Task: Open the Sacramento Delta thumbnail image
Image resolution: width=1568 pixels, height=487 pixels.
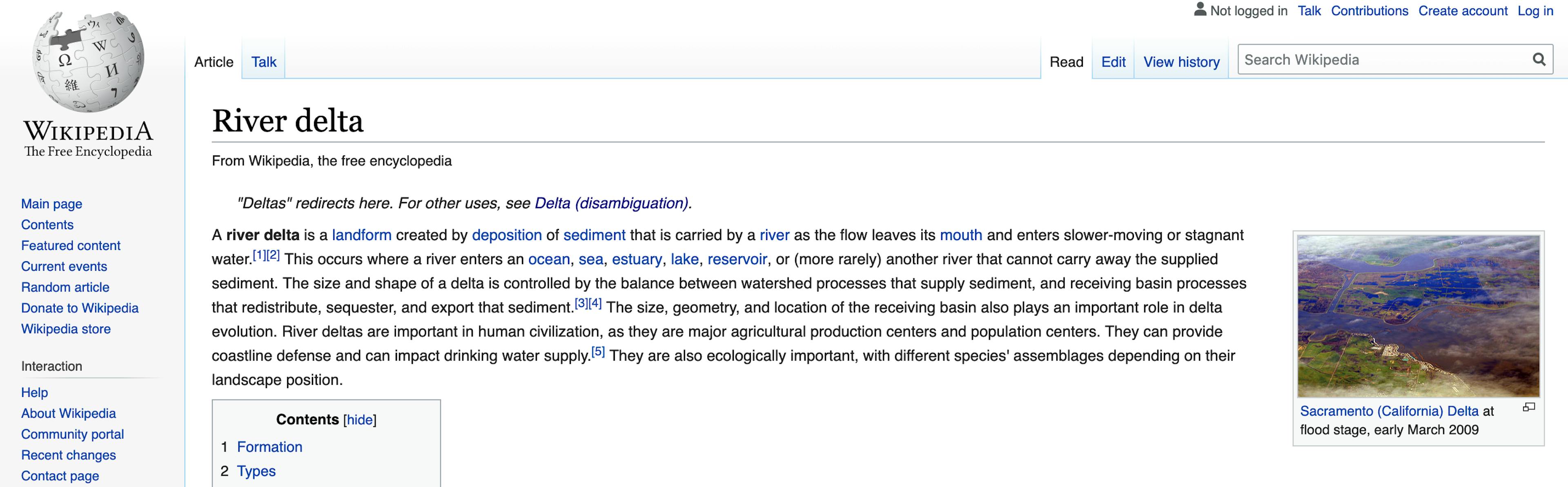Action: pyautogui.click(x=1418, y=316)
